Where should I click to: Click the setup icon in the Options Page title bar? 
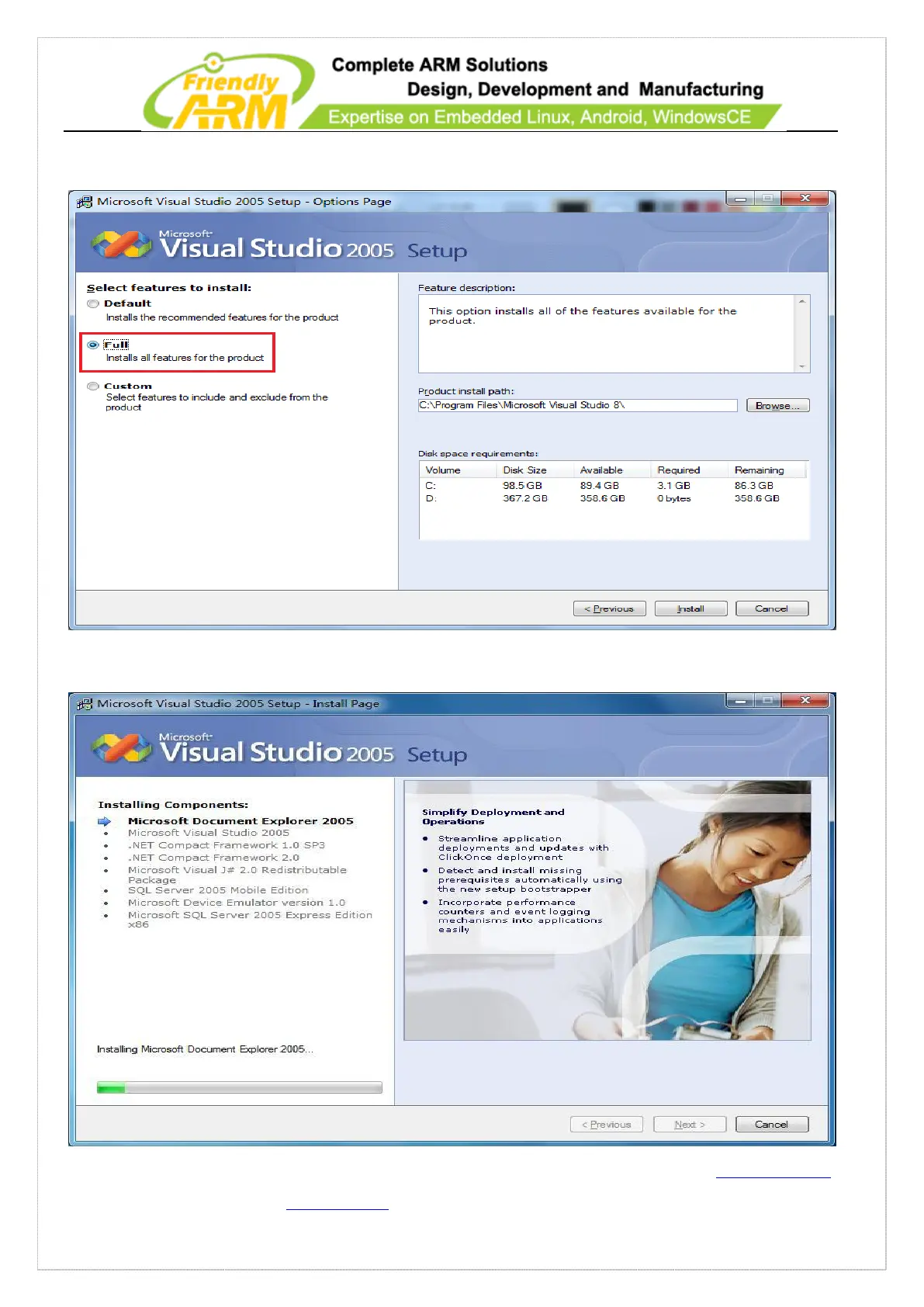[x=85, y=202]
